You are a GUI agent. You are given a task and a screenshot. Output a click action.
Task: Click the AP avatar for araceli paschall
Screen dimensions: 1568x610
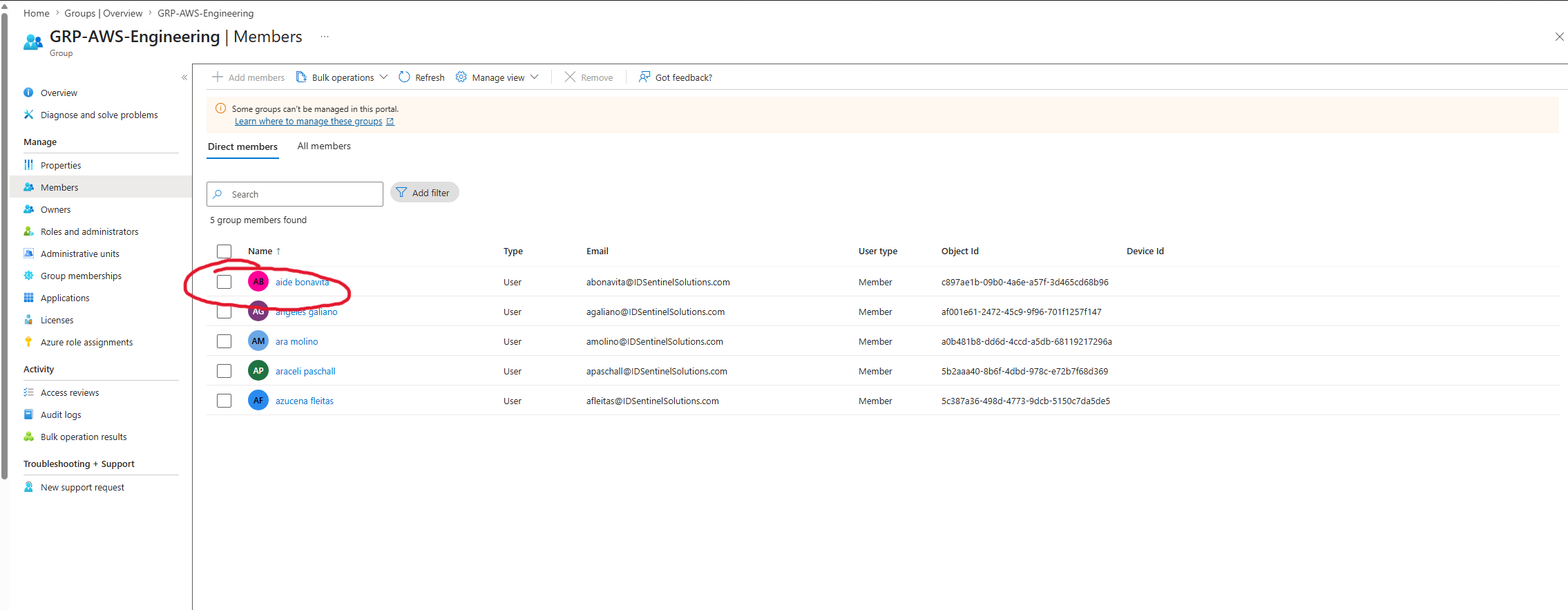click(258, 371)
